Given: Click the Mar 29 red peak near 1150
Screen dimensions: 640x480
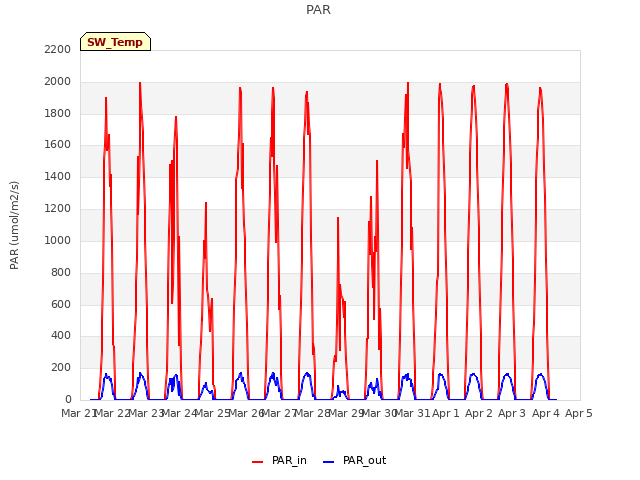Looking at the screenshot, I should click(x=338, y=218).
